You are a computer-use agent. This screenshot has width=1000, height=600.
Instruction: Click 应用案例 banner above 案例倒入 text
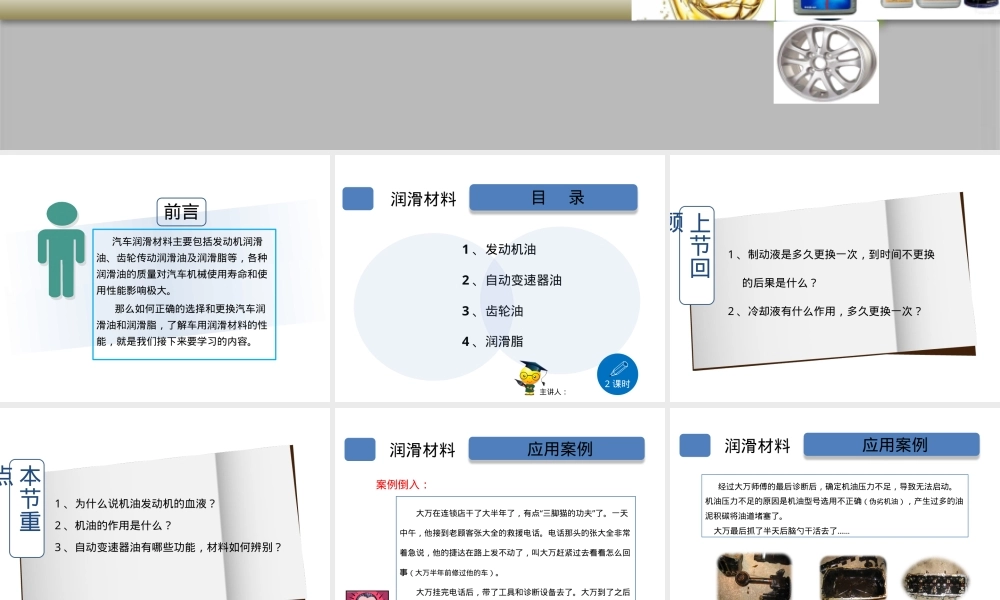point(557,449)
